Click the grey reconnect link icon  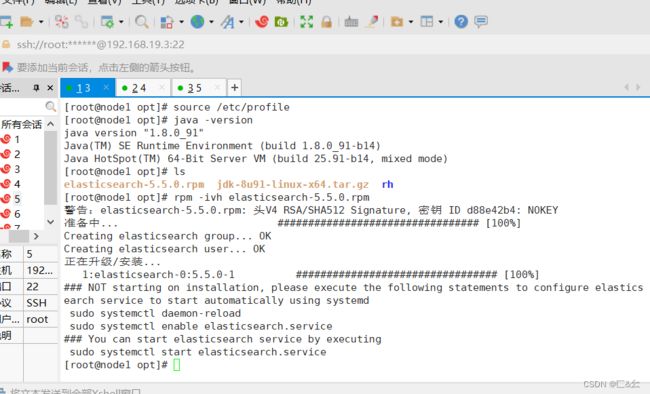coord(82,22)
